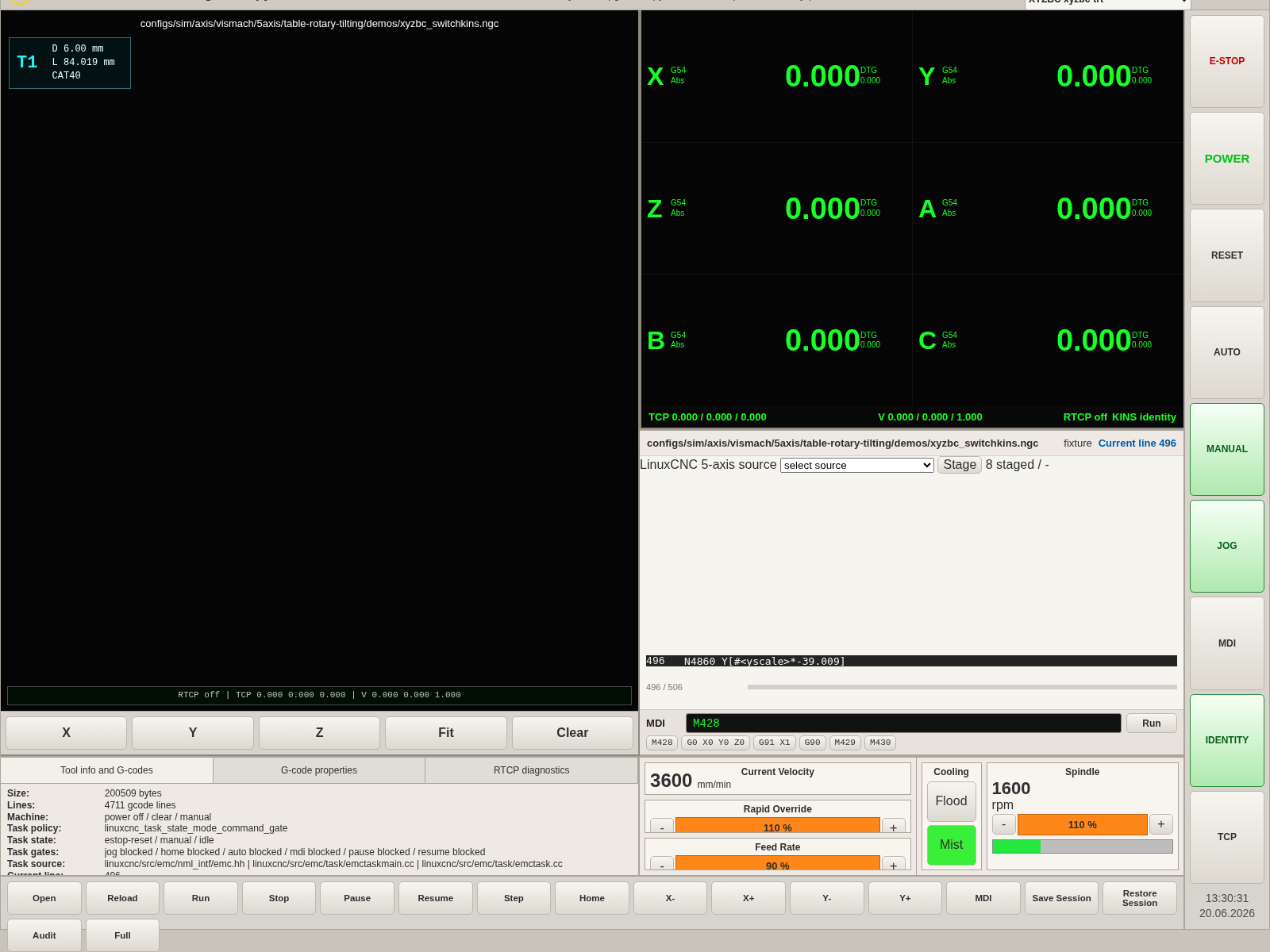The height and width of the screenshot is (952, 1270).
Task: Increase Rapid Override with plus
Action: 893,826
